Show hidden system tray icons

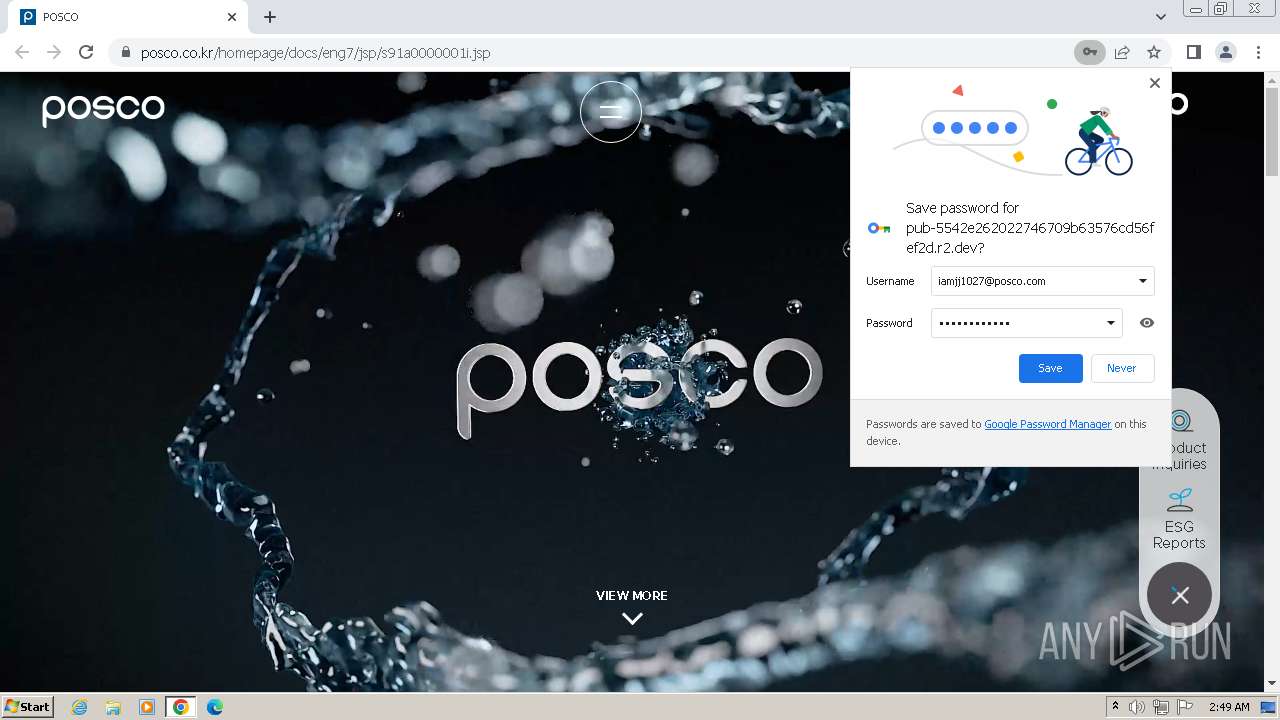pyautogui.click(x=1115, y=707)
